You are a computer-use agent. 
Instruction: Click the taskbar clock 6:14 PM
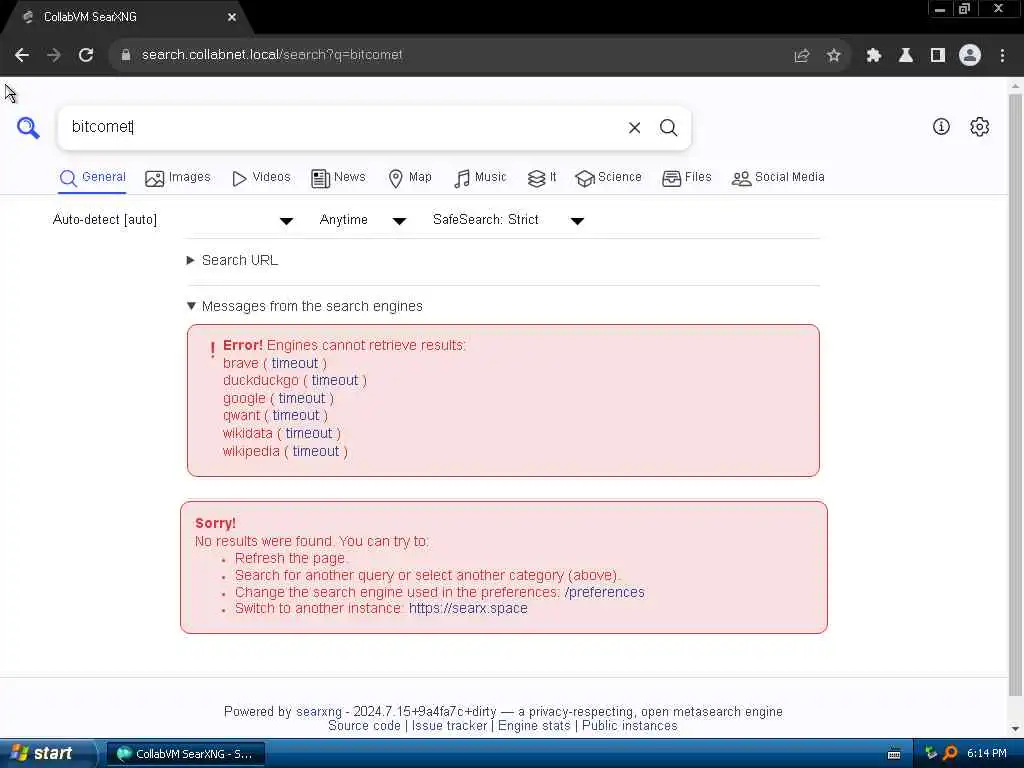[987, 754]
